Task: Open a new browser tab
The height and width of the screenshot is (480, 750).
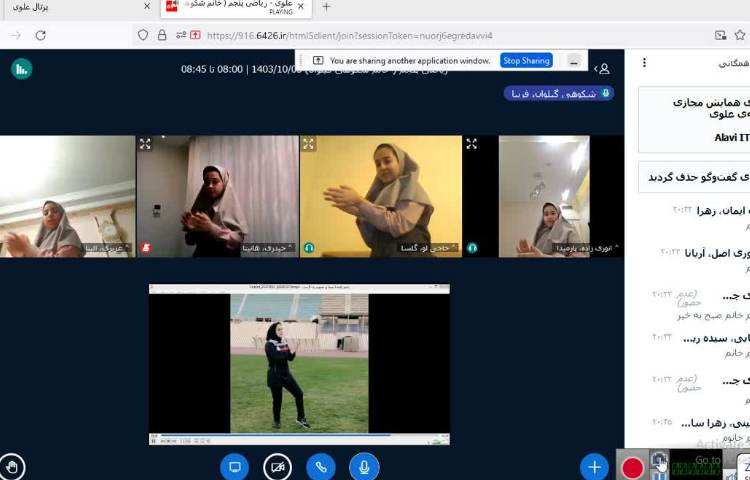Action: (326, 7)
